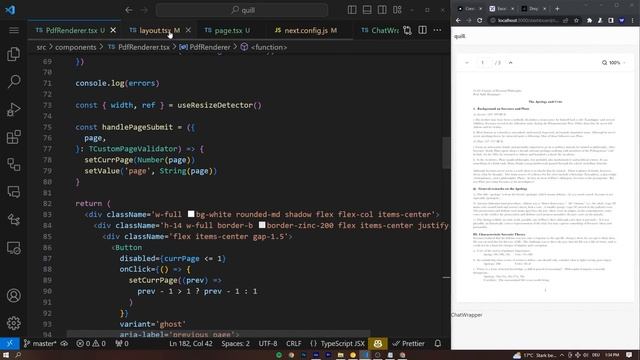Toggle the primary side bar layout icon

click(352, 10)
